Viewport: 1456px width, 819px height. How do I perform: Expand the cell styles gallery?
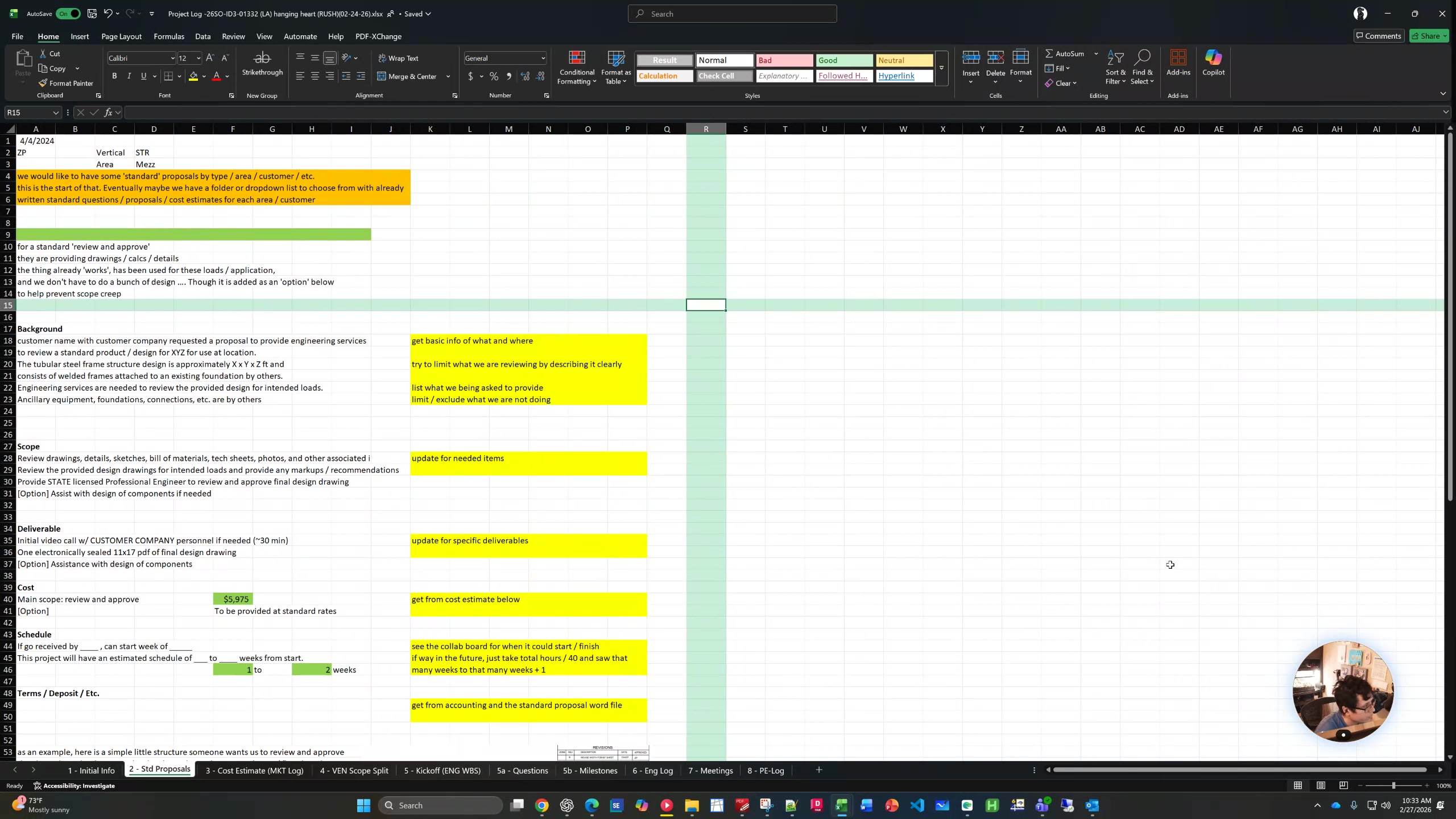coord(942,68)
